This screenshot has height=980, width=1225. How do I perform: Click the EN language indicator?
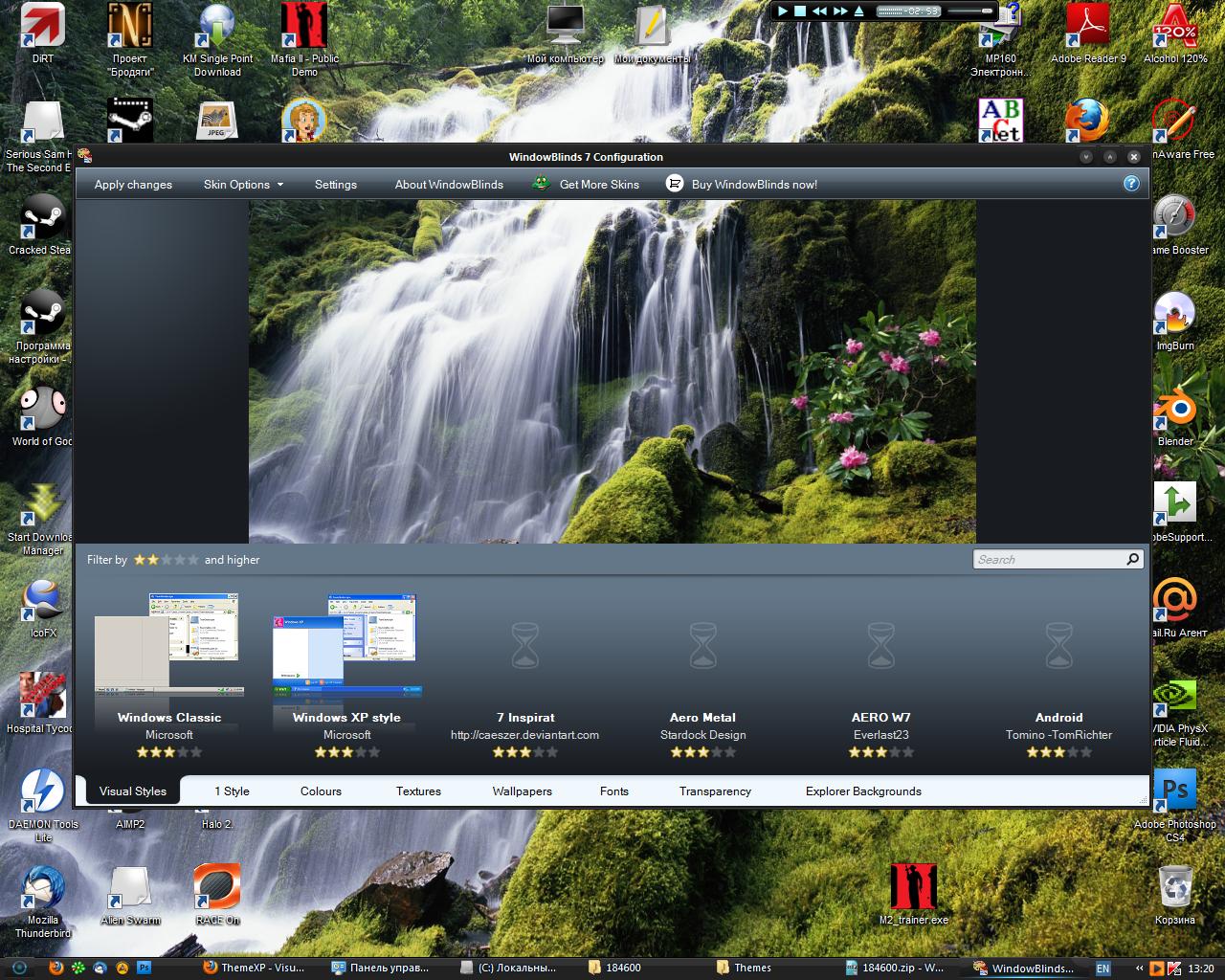[x=1103, y=968]
